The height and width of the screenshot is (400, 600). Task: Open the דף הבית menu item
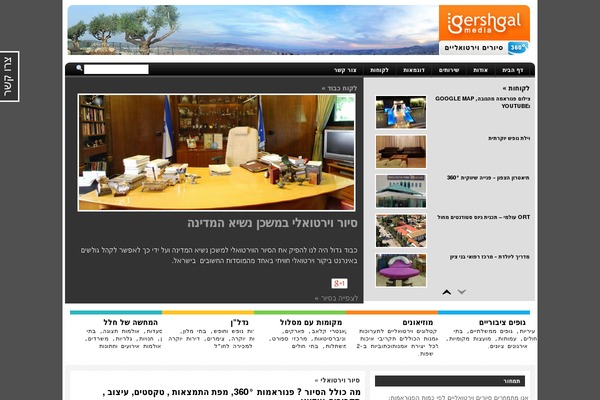coord(512,70)
